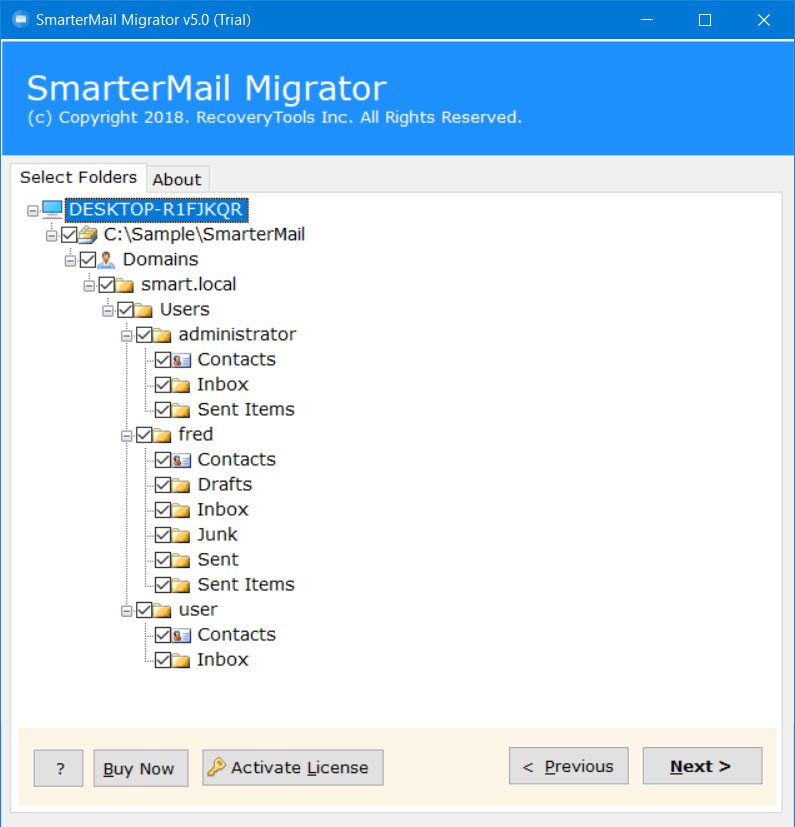
Task: Click the contact card icon under user
Action: (x=181, y=636)
